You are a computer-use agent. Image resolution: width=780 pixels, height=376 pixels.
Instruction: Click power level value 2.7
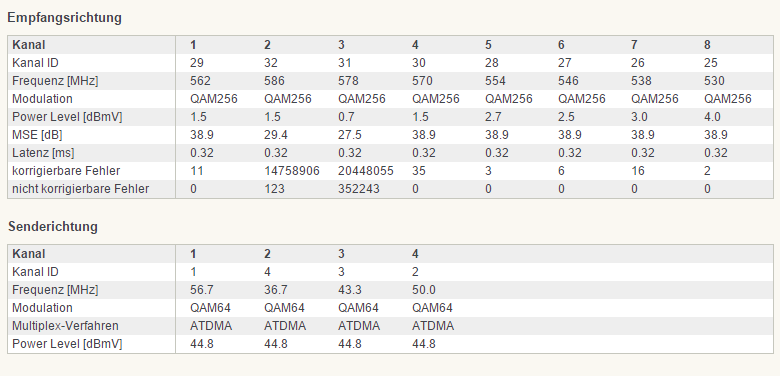pyautogui.click(x=493, y=117)
